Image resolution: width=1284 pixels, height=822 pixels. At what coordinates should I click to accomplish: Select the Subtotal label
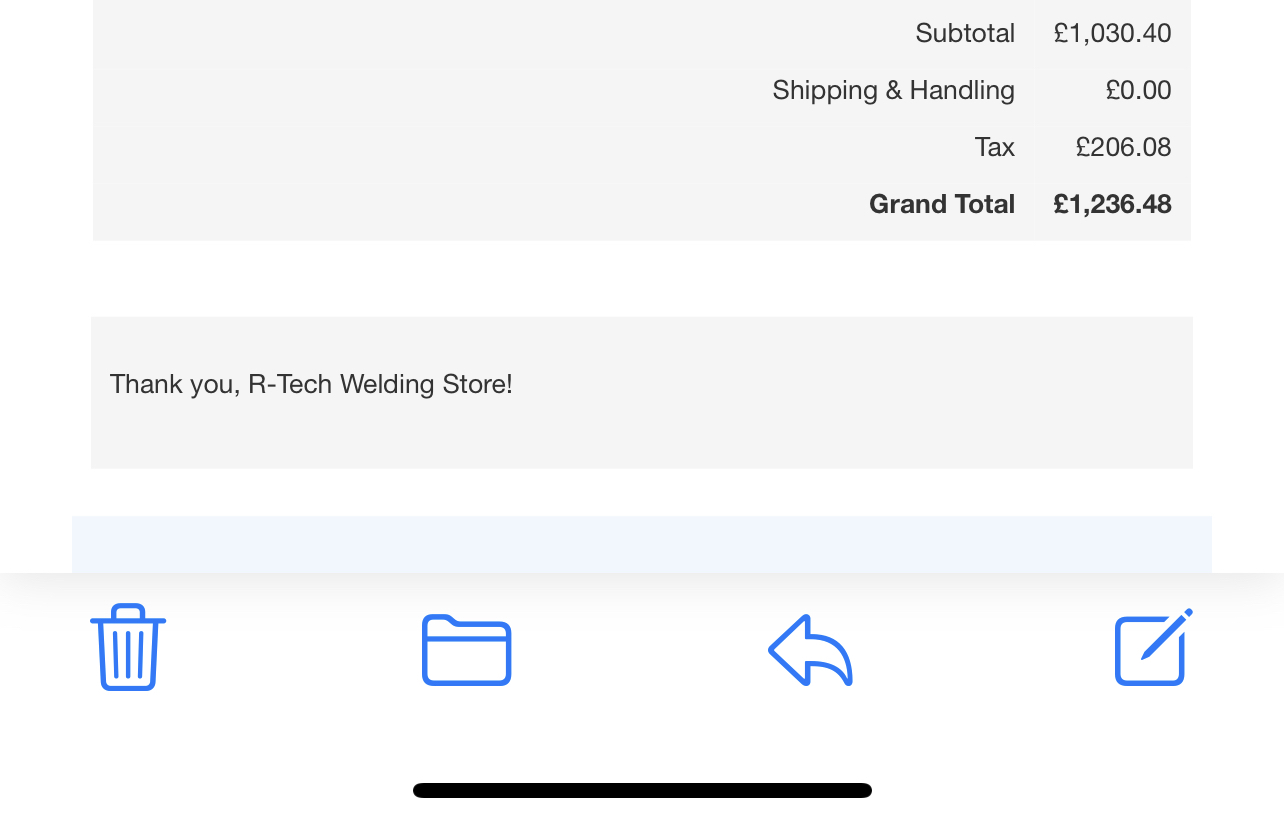pyautogui.click(x=965, y=33)
